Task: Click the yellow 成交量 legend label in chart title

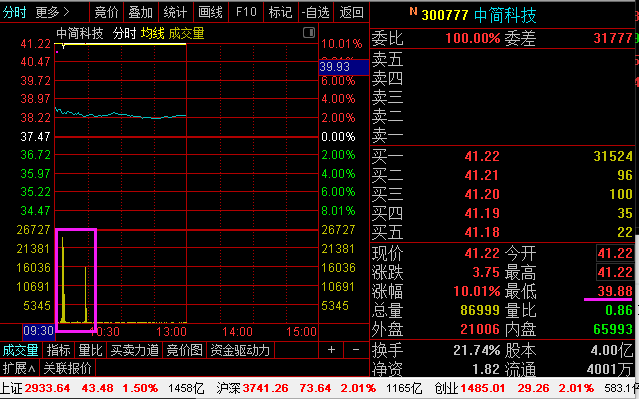Action: (x=186, y=33)
